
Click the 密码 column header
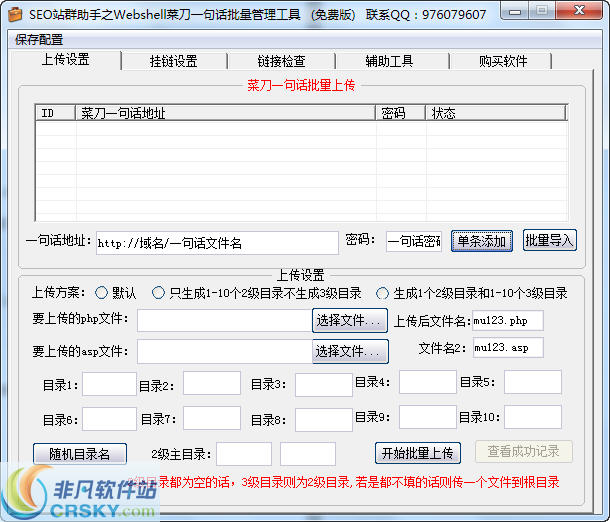pos(400,113)
